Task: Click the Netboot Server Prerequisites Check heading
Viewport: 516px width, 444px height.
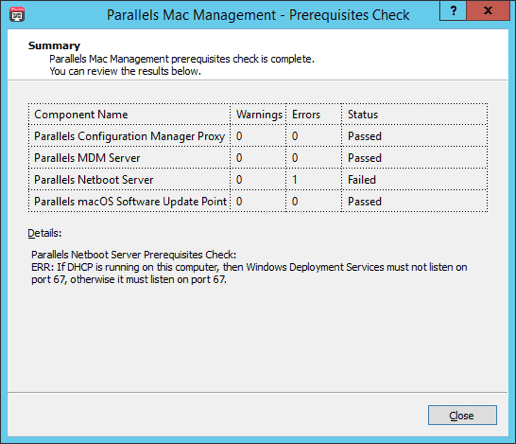Action: coord(134,255)
